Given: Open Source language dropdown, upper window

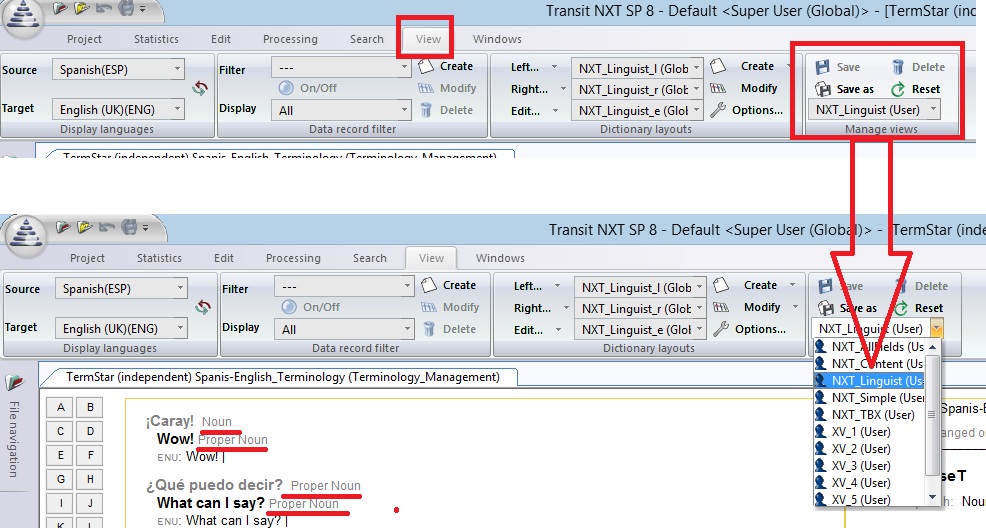Looking at the screenshot, I should tap(177, 69).
